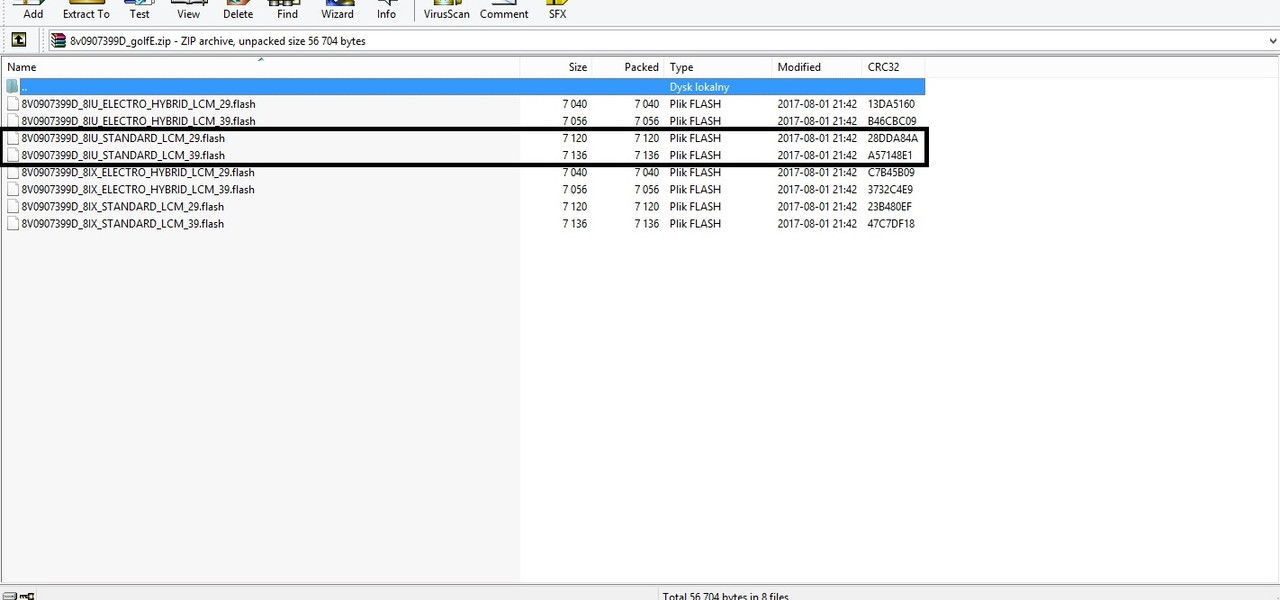Screen dimensions: 1280x600
Task: Click the WinRAR archive icon in the path bar
Action: point(59,41)
